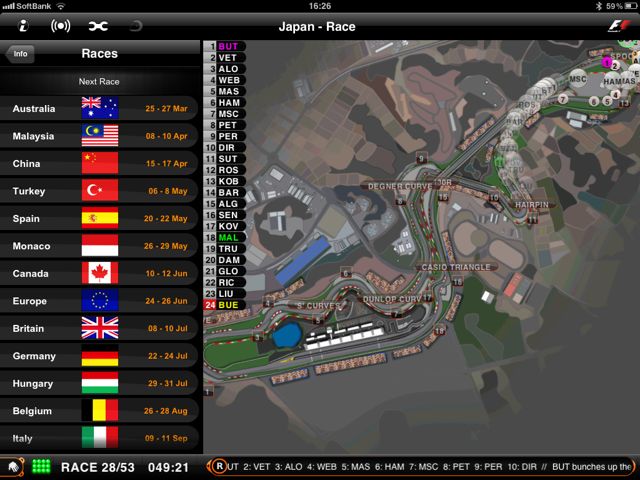Select MSC in position 7
Screen dimensions: 640x480
(x=224, y=114)
